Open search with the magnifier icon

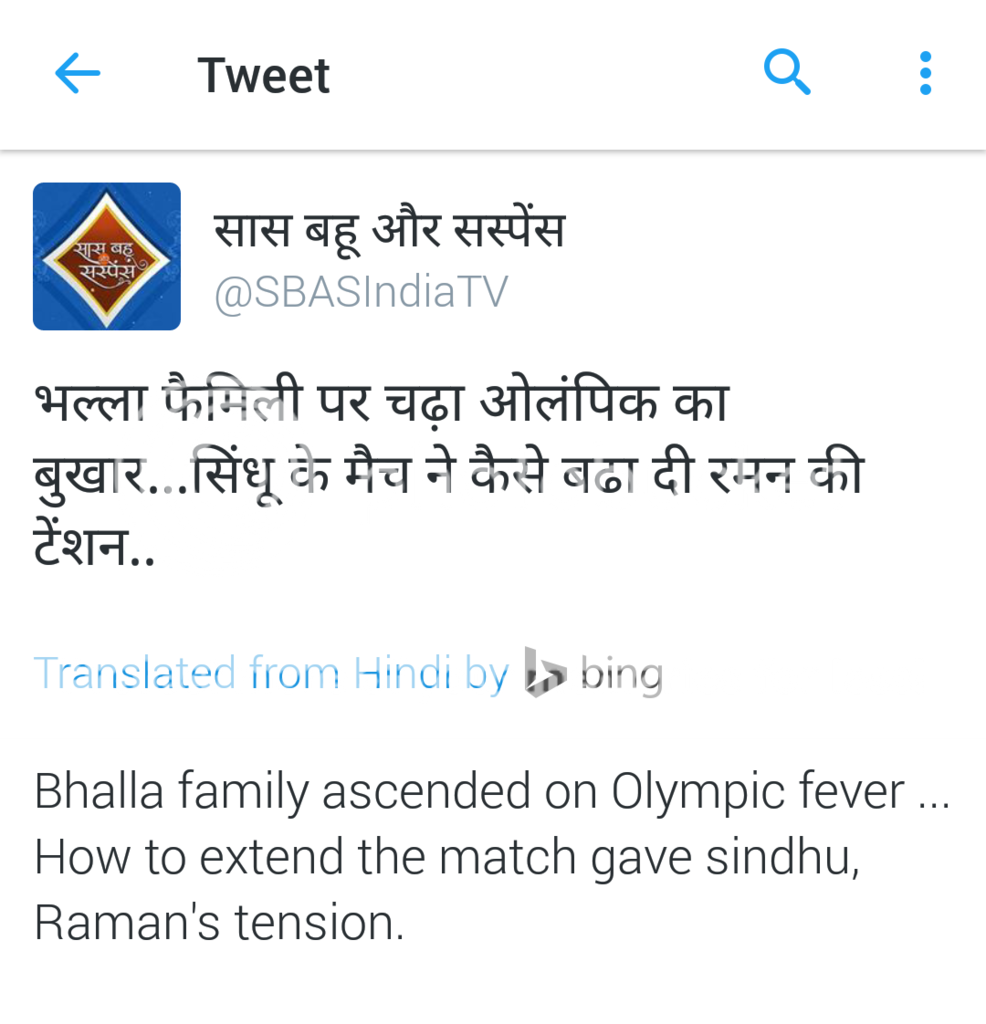point(787,73)
